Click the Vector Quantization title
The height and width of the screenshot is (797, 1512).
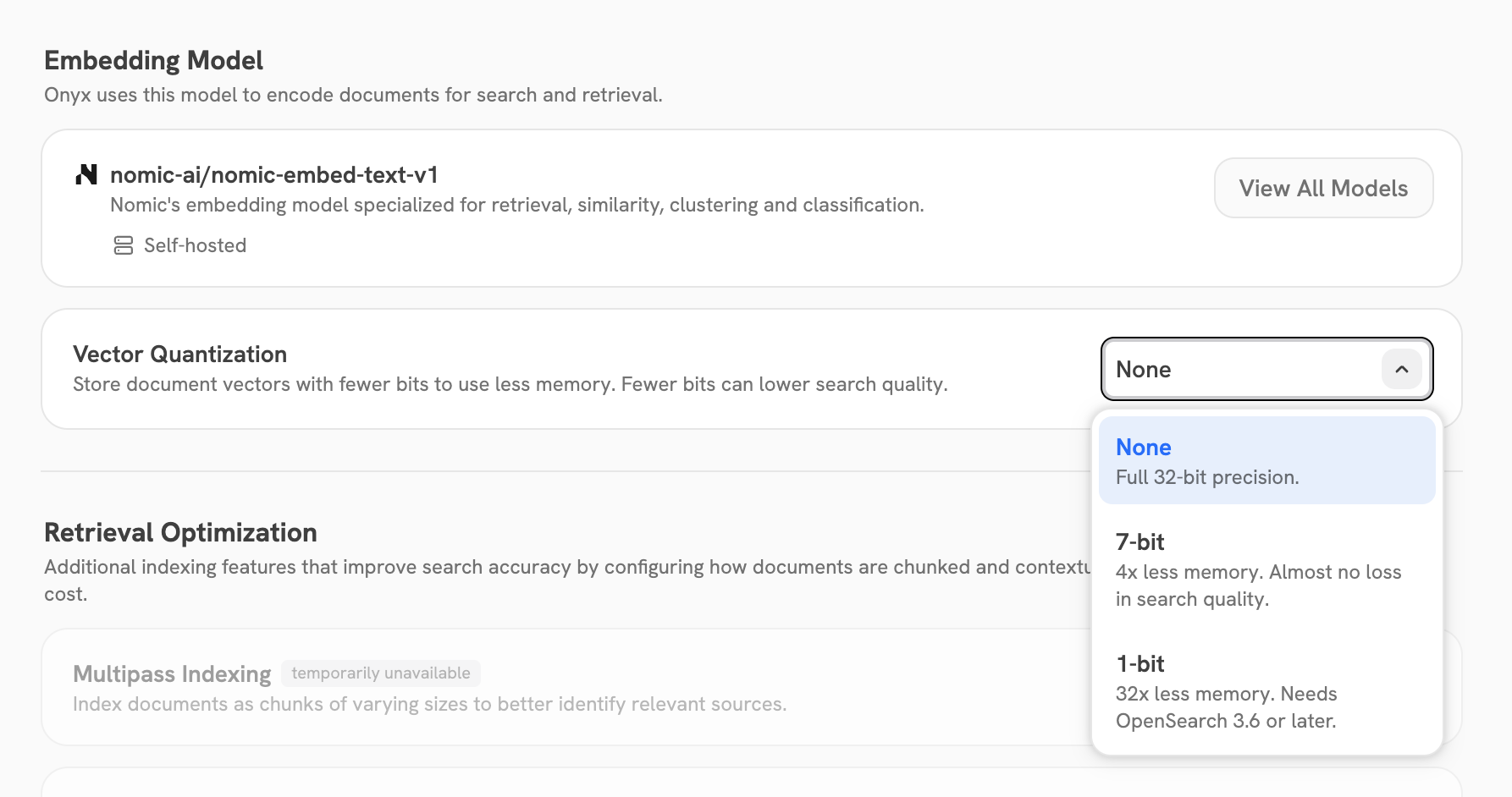point(180,354)
